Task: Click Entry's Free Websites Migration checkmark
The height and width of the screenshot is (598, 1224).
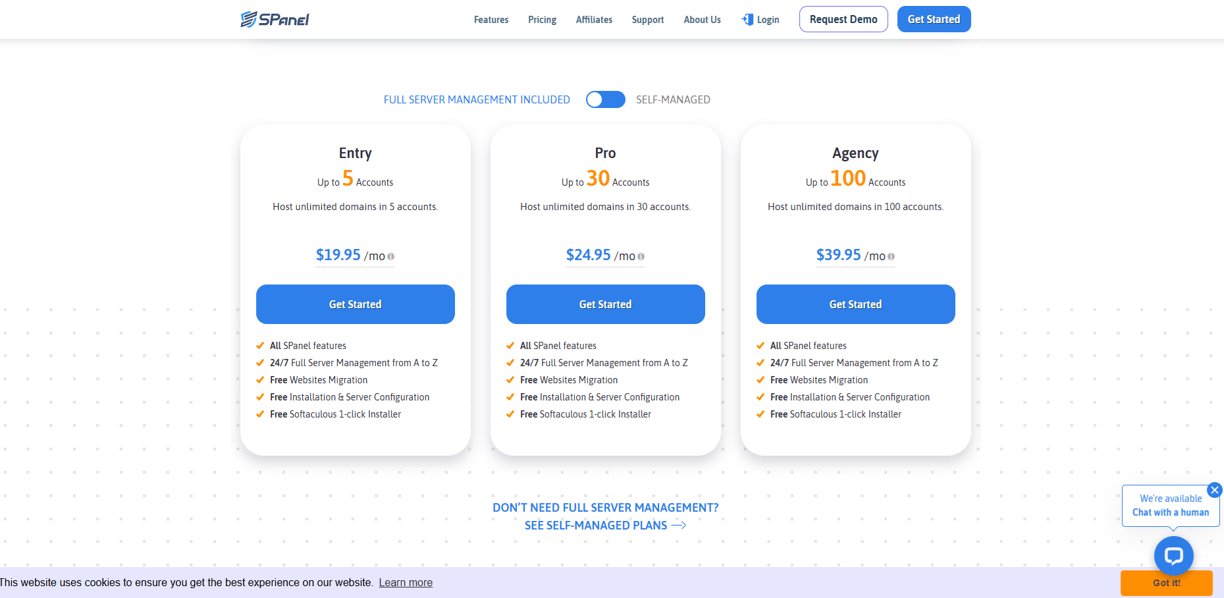Action: coord(261,380)
